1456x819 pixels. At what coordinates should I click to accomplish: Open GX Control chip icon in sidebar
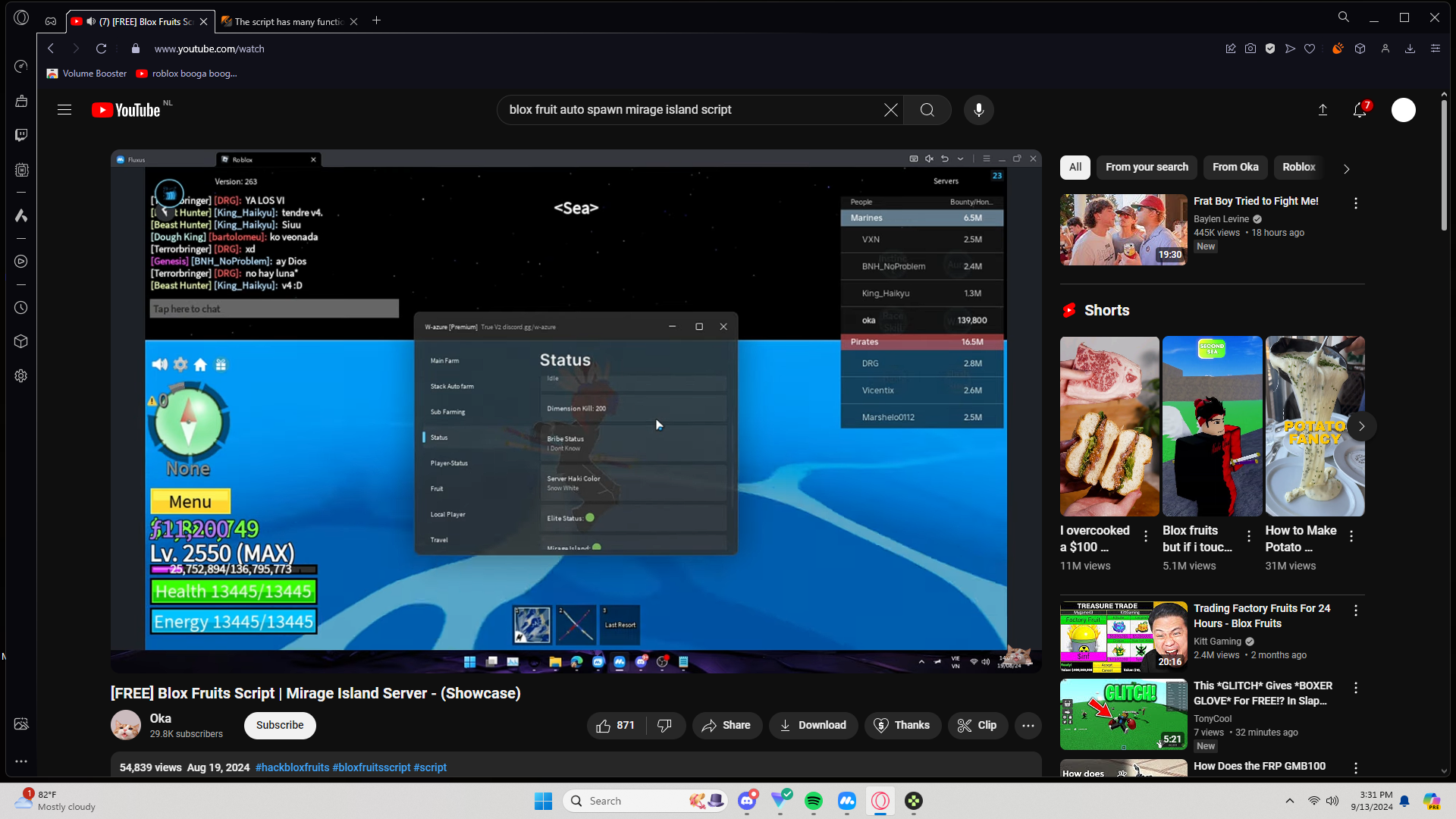click(x=21, y=171)
